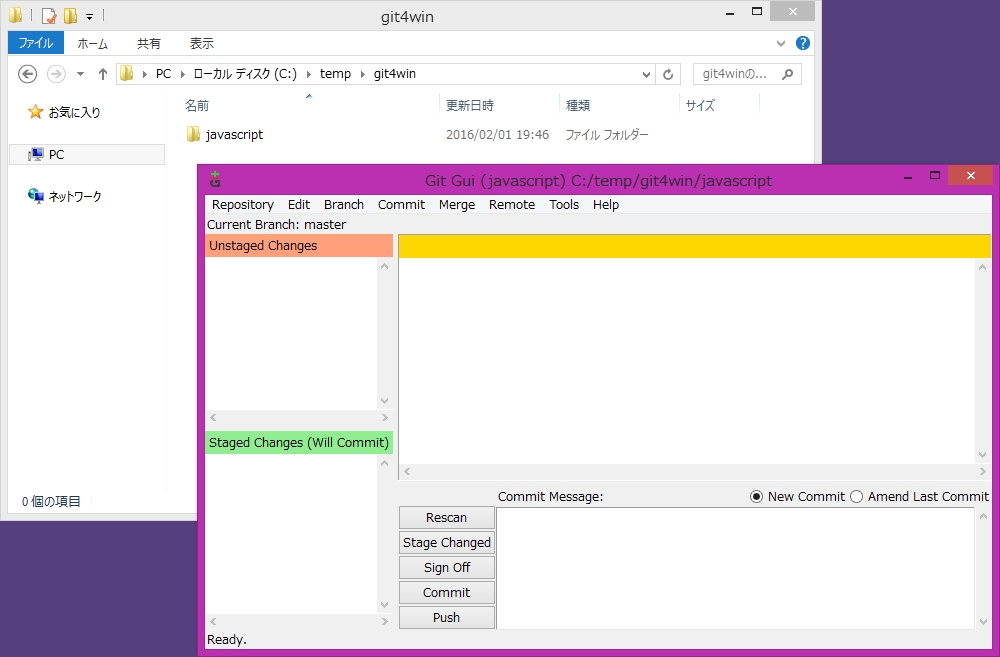Image resolution: width=1000 pixels, height=657 pixels.
Task: Click the date 2016/02/01 19:46 cell
Action: pyautogui.click(x=497, y=135)
